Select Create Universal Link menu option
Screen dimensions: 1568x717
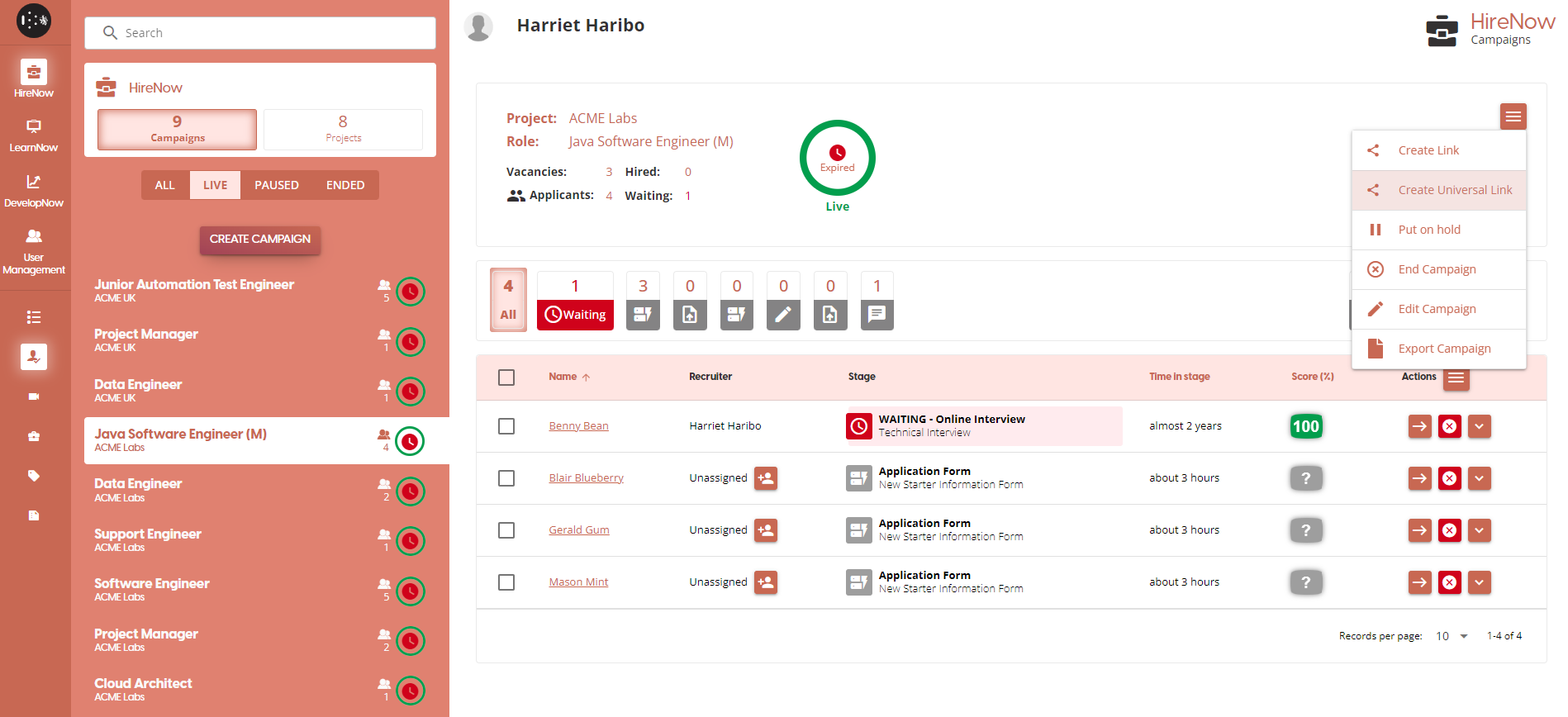click(x=1454, y=190)
